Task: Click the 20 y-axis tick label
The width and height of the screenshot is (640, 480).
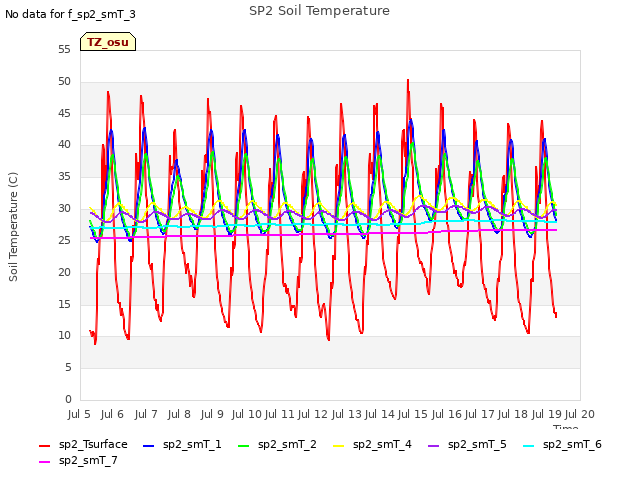Action: pos(64,272)
